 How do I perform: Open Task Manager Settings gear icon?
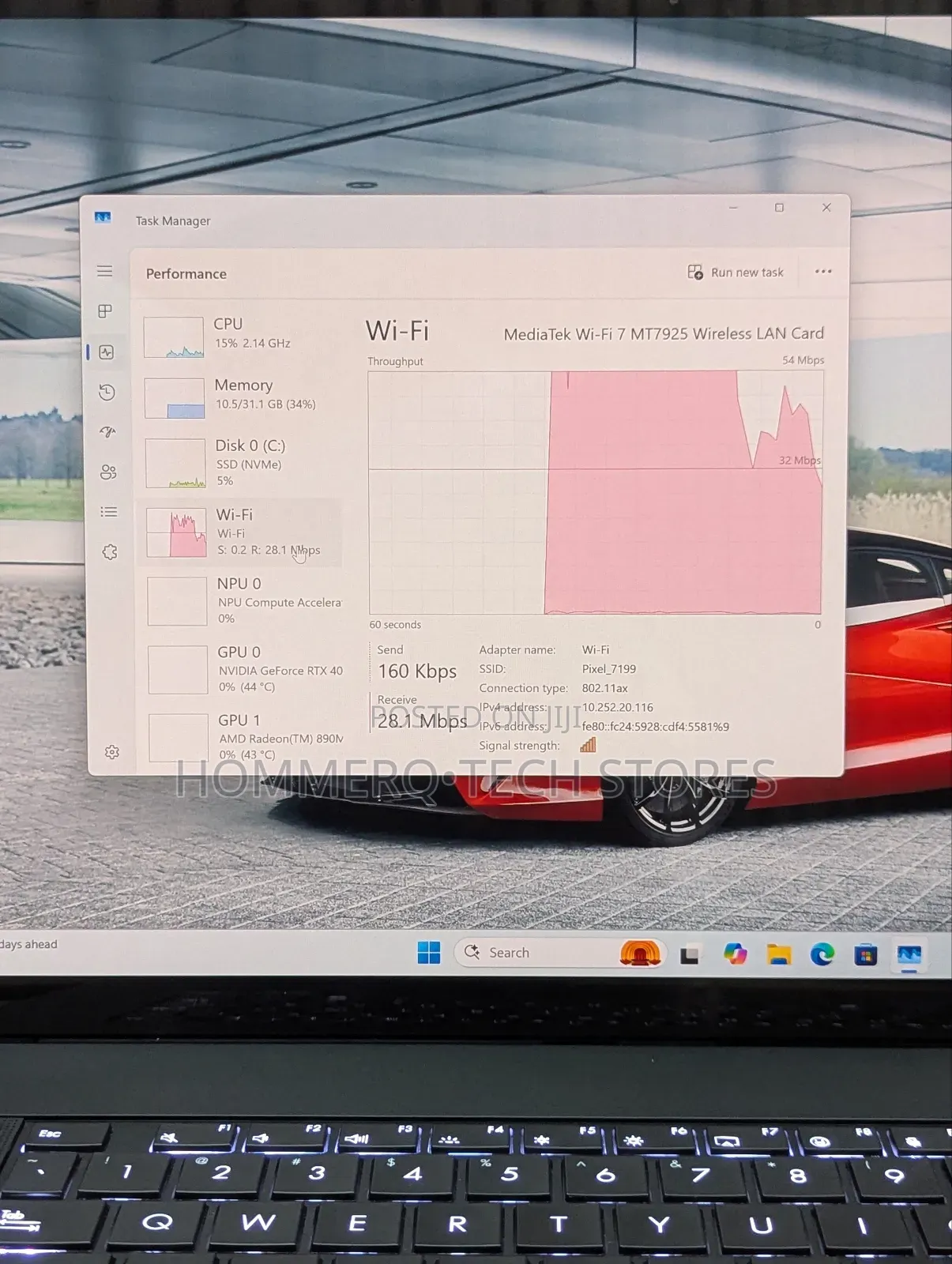point(112,751)
